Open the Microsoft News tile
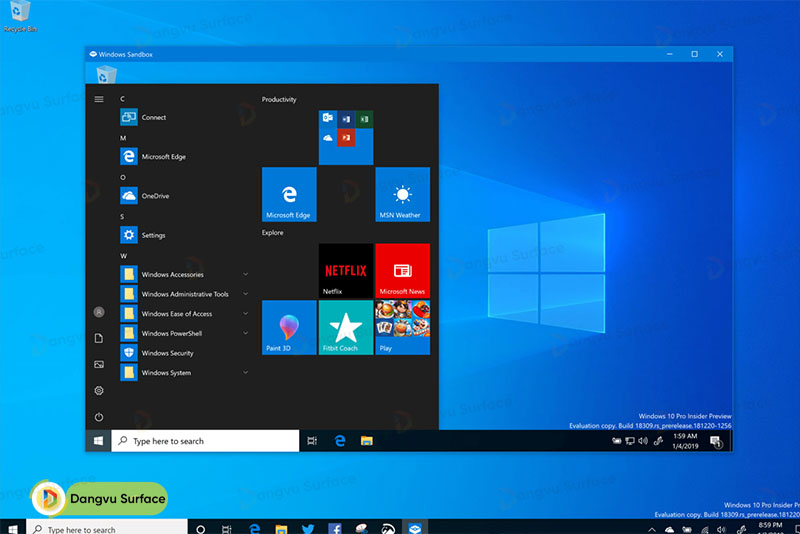This screenshot has width=800, height=534. 403,271
